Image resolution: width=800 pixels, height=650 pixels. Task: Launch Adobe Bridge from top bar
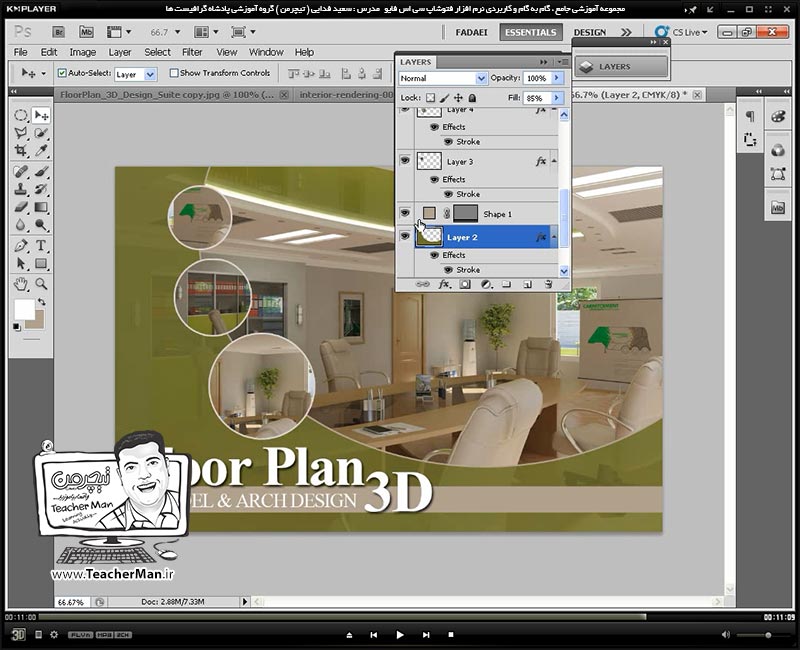tap(59, 32)
